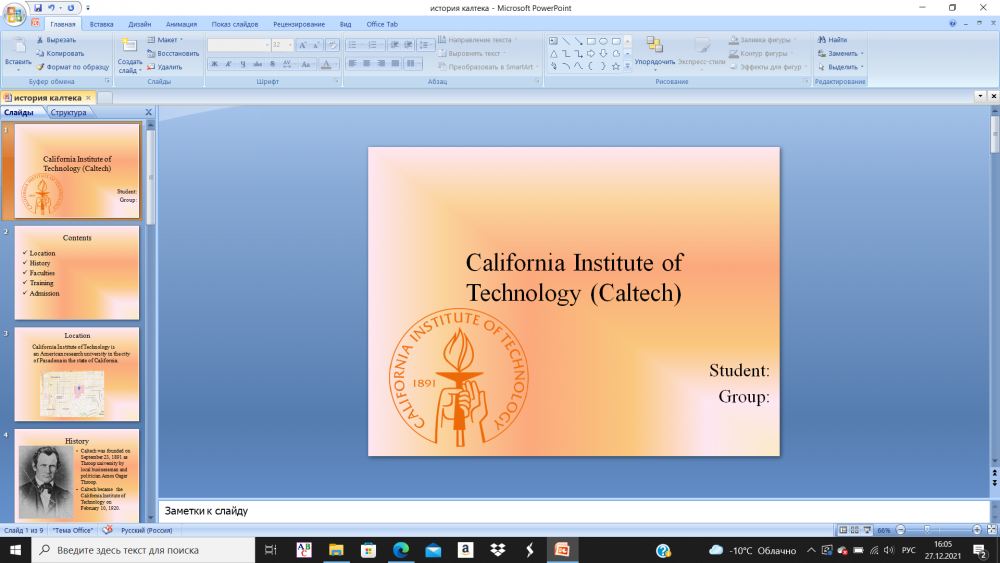Image resolution: width=1000 pixels, height=563 pixels.
Task: Open the font name combo box
Action: point(239,45)
